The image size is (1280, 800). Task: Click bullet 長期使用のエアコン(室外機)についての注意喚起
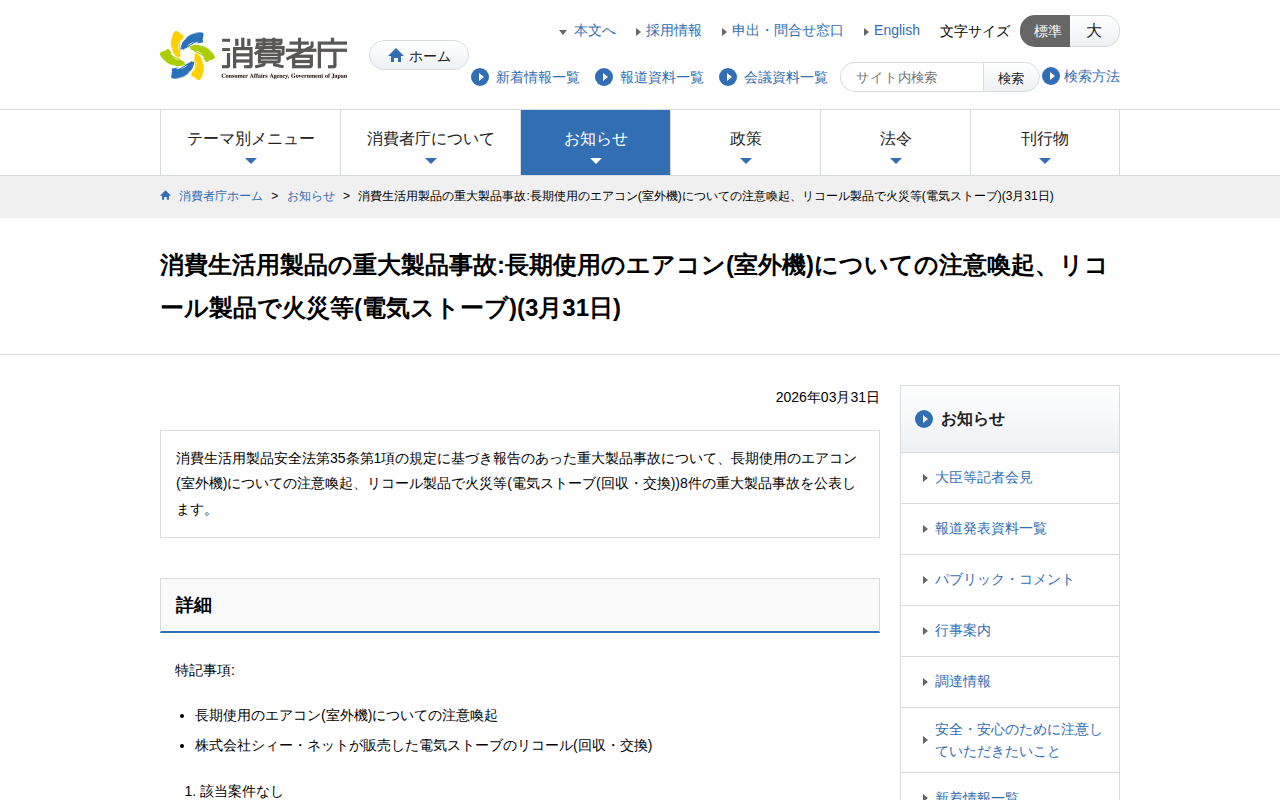tap(346, 715)
